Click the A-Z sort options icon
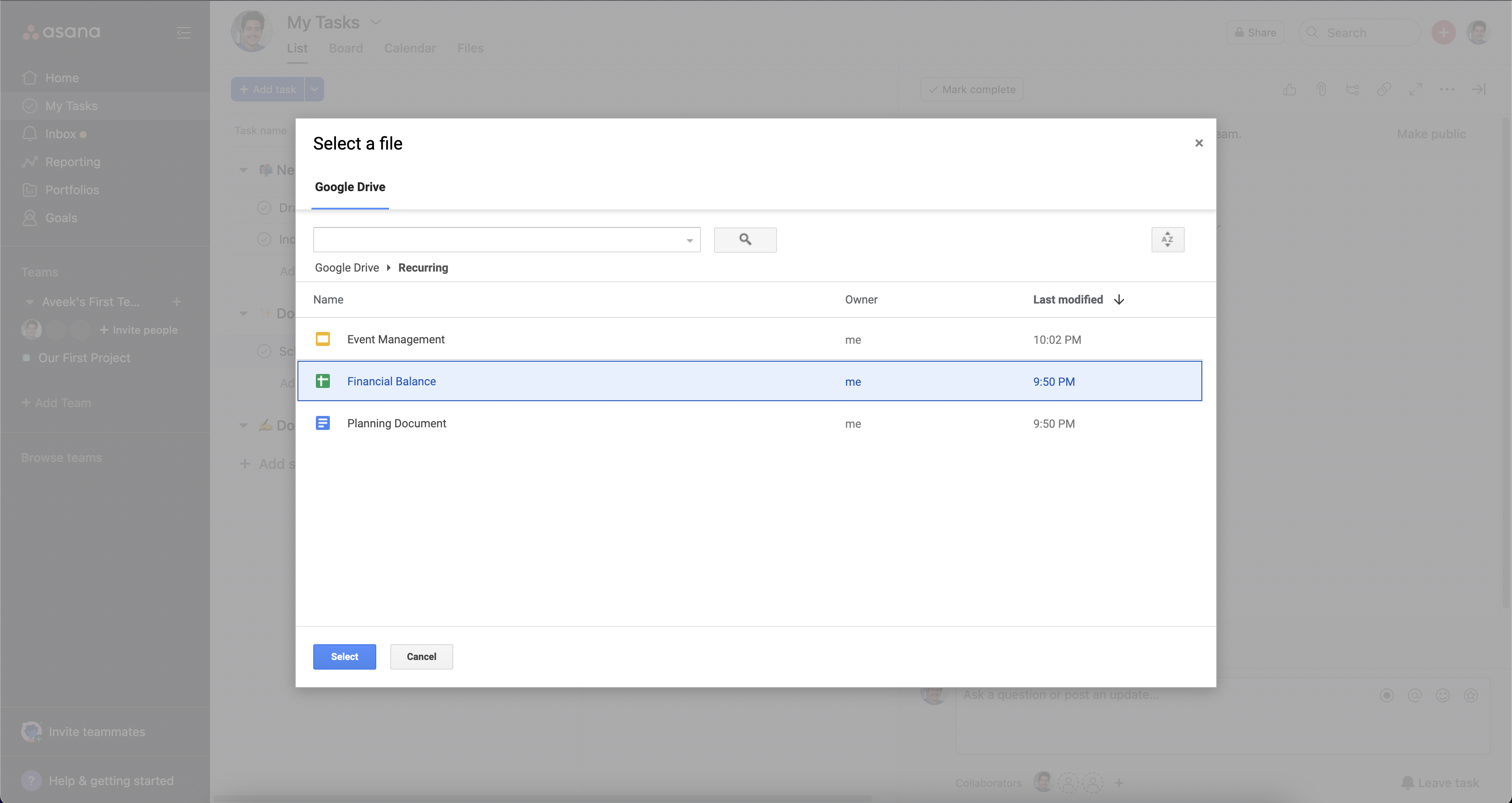 (x=1167, y=240)
